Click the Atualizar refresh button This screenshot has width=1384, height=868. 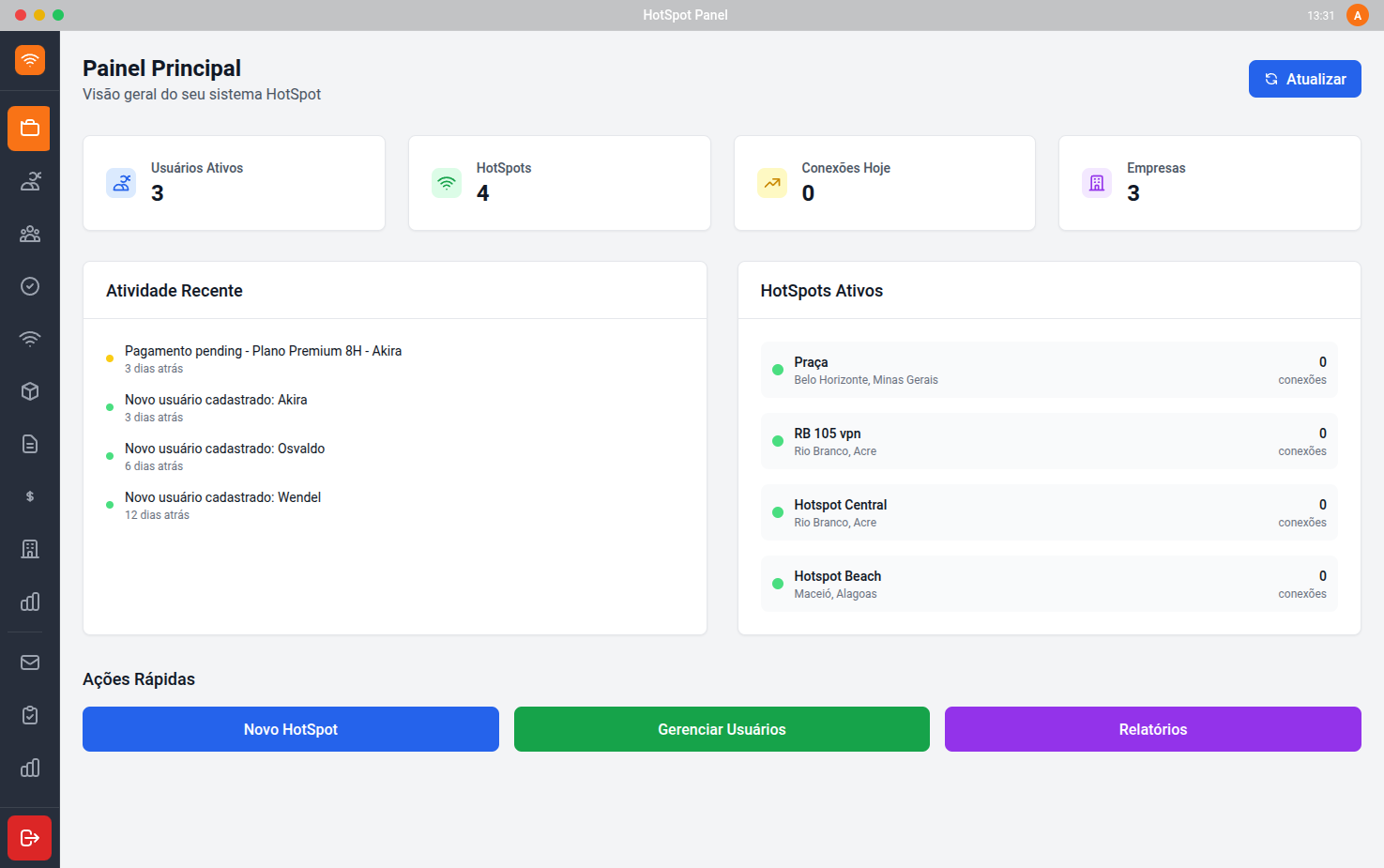1304,79
